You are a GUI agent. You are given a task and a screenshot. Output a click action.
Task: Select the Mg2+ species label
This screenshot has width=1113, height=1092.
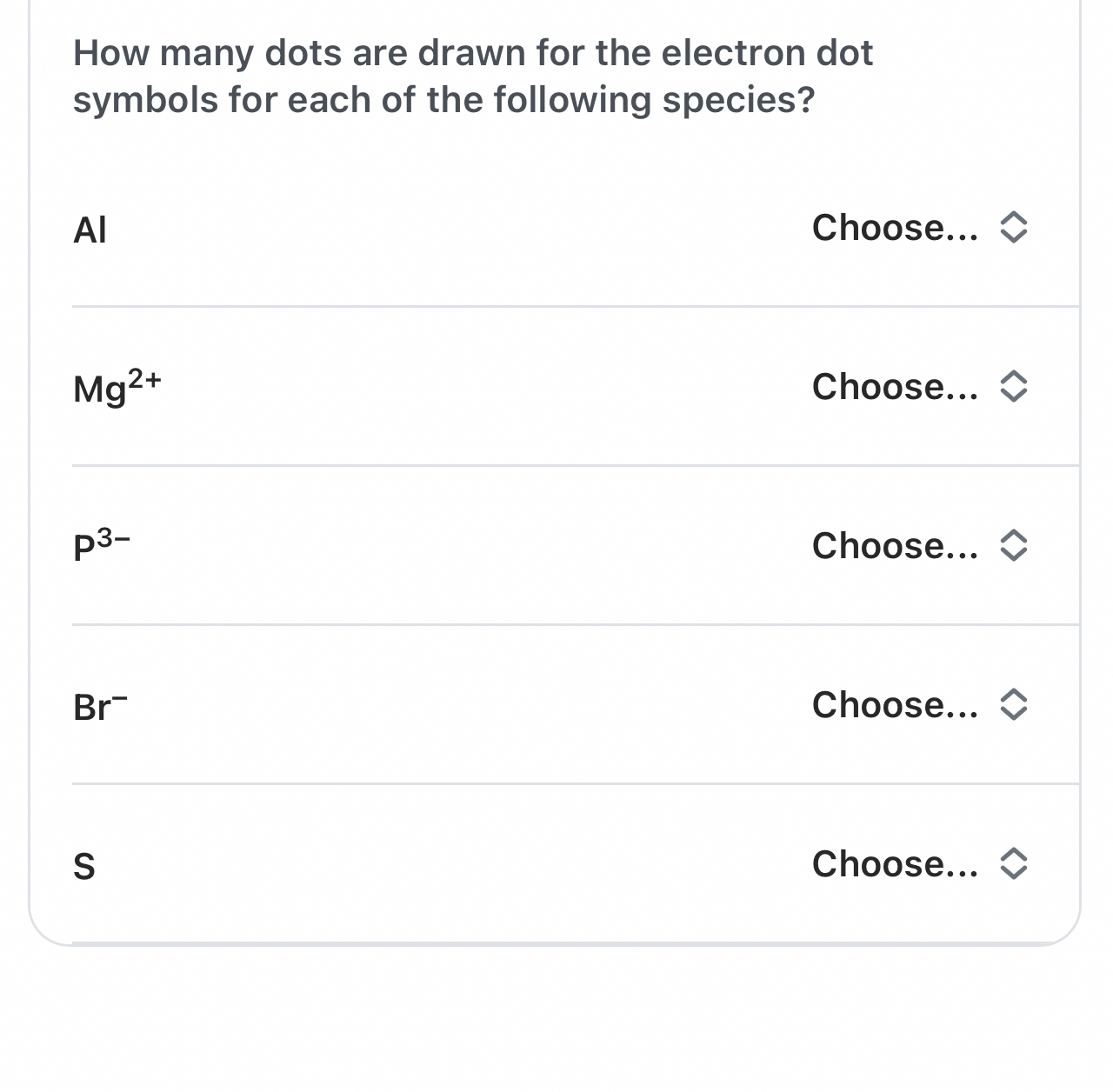pos(116,389)
